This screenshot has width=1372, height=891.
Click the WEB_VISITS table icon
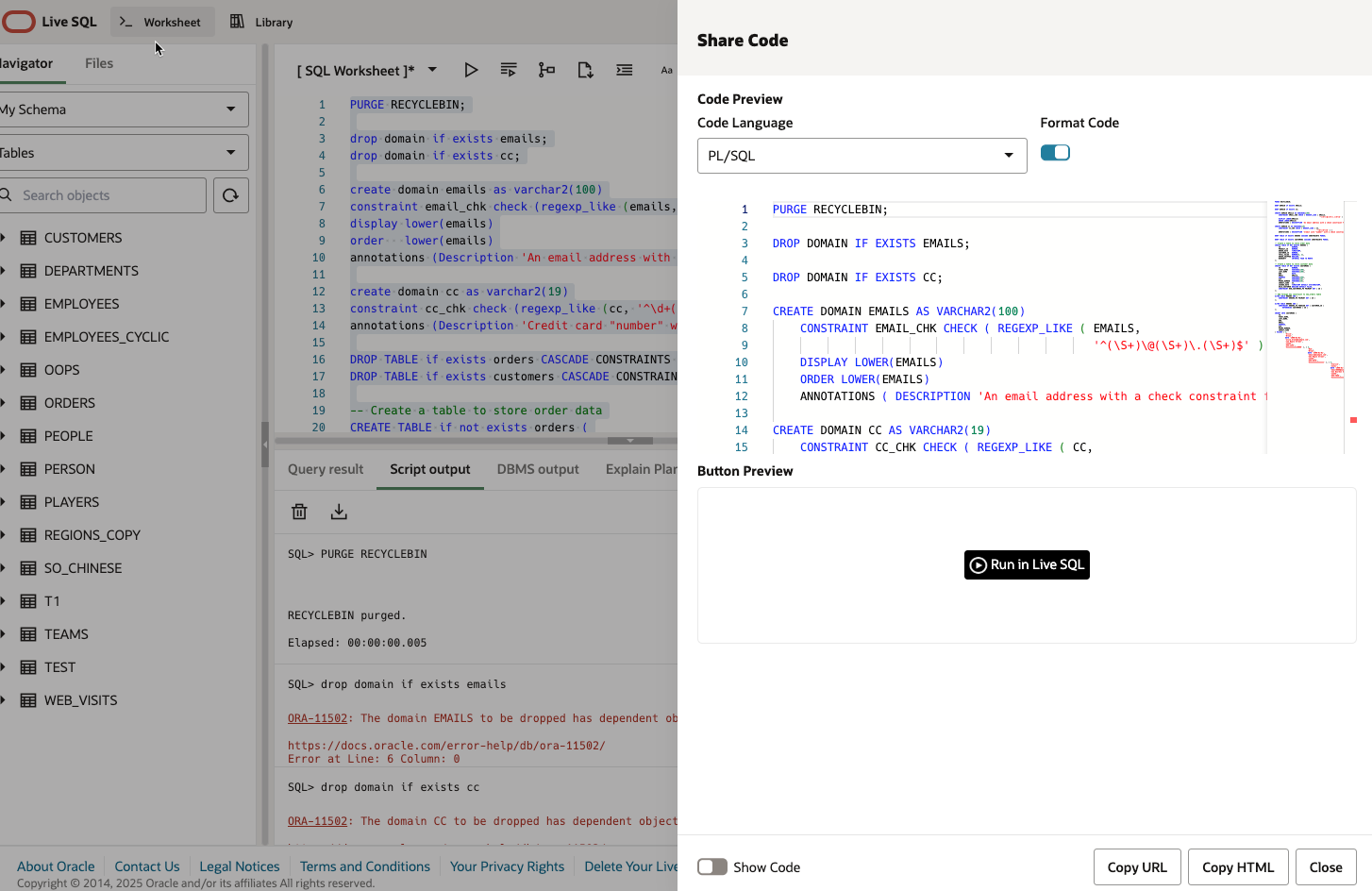click(28, 700)
